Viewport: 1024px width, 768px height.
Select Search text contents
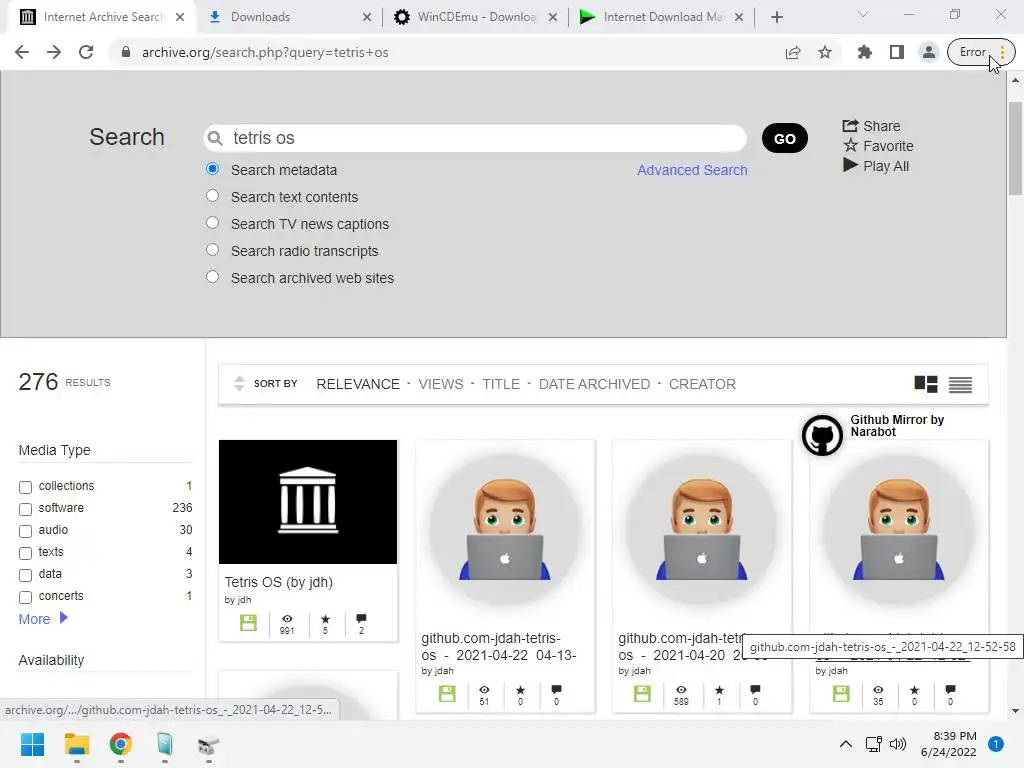(x=212, y=196)
